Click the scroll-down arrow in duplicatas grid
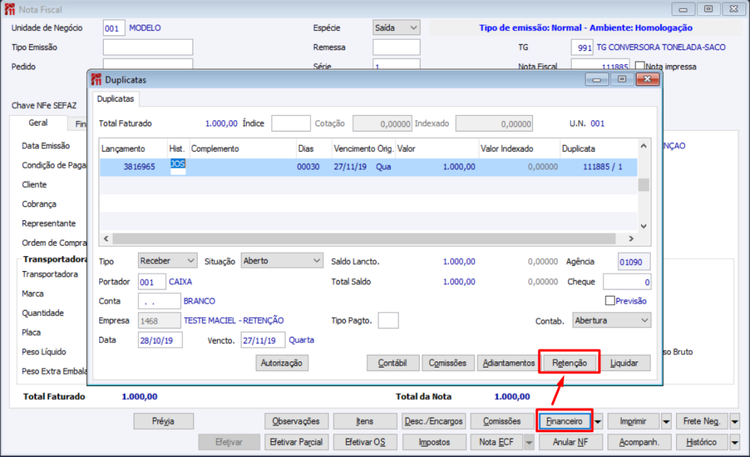750x457 pixels. (644, 226)
